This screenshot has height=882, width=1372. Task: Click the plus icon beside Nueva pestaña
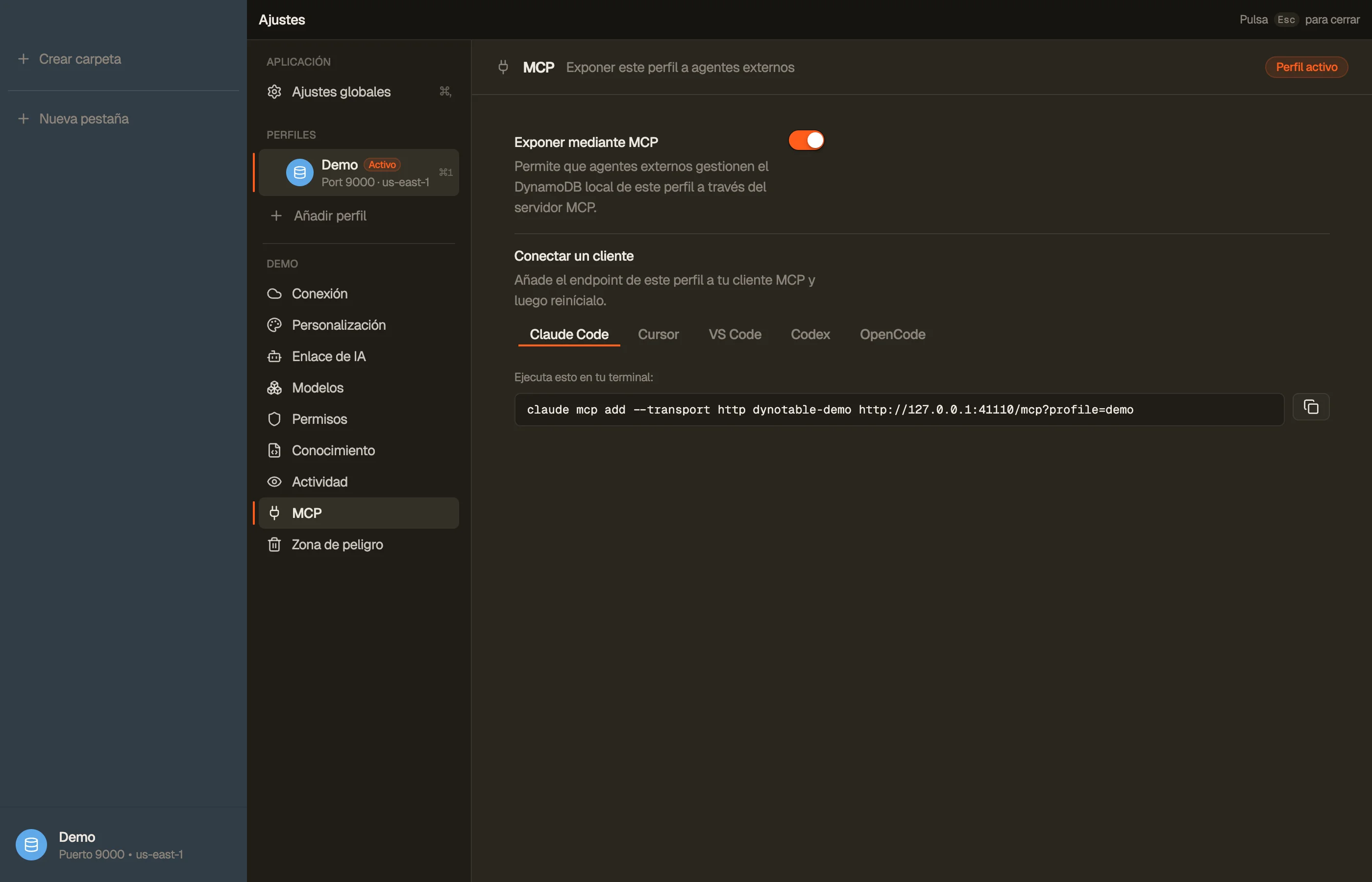pos(24,119)
